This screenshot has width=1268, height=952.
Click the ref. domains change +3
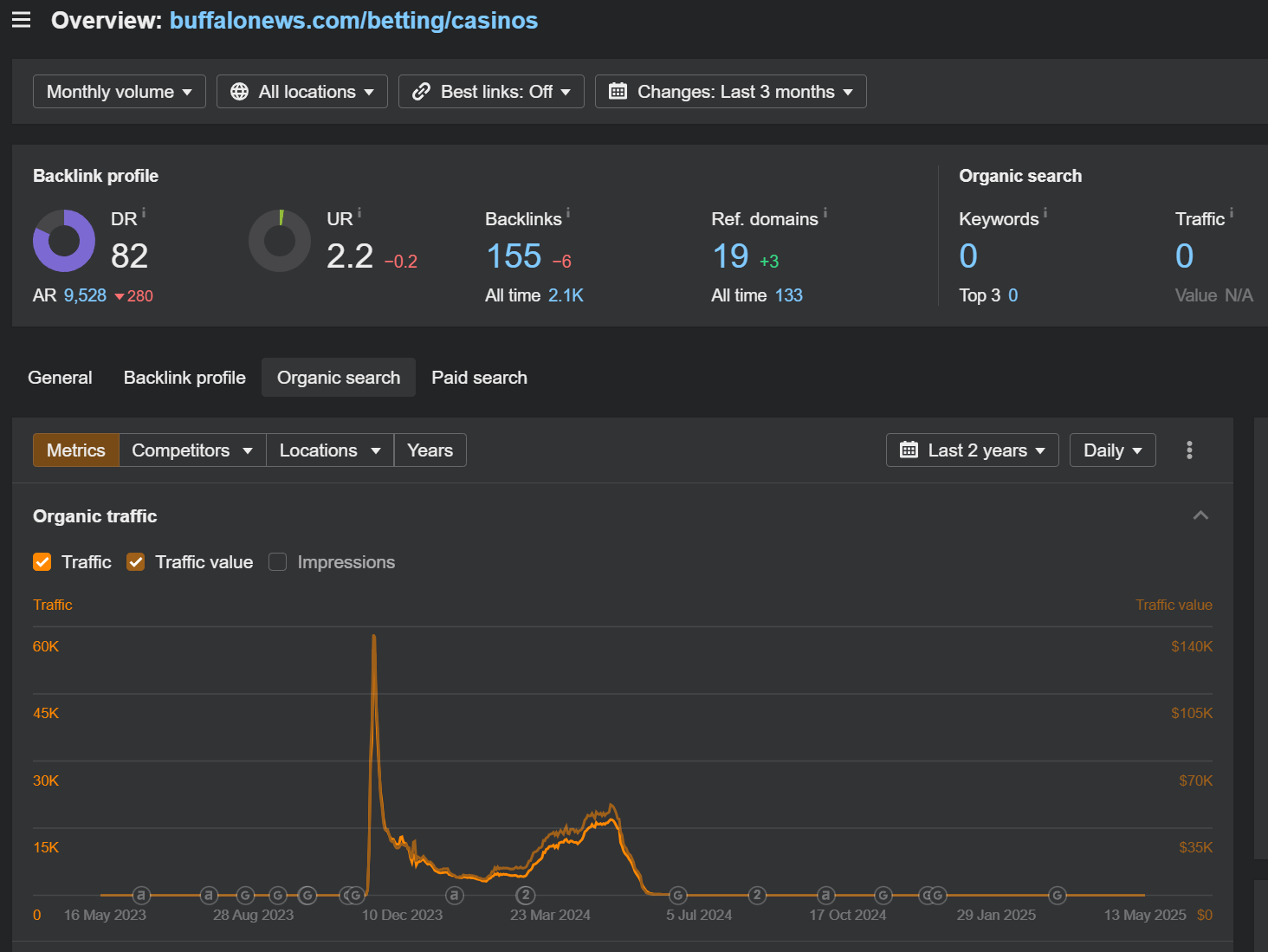click(769, 262)
